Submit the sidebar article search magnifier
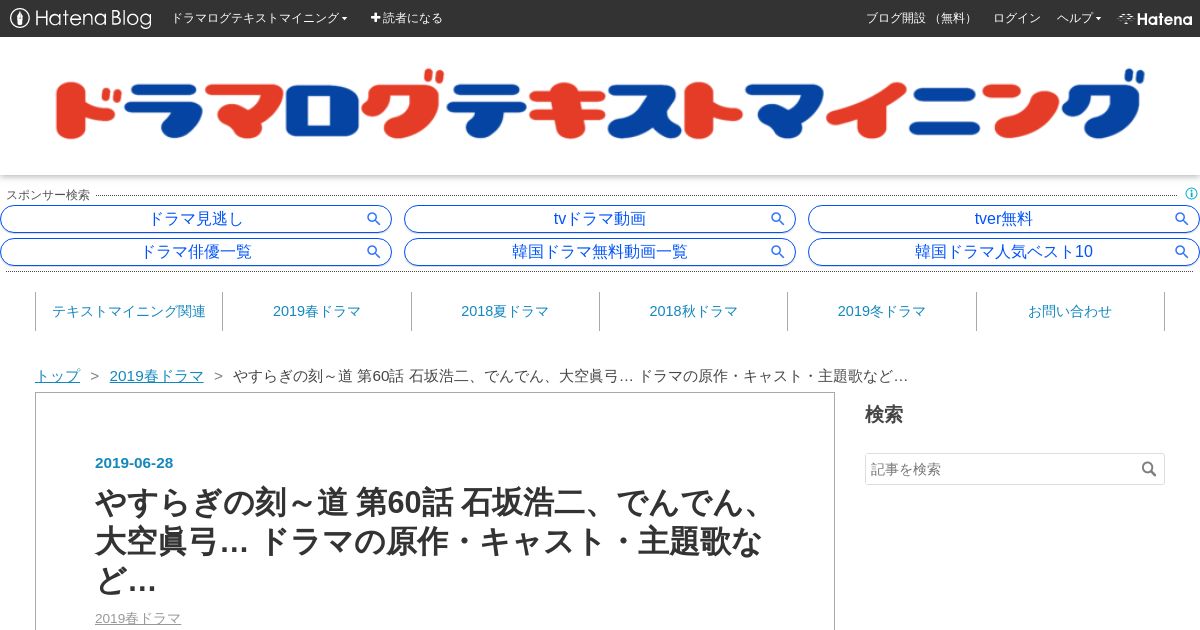 pos(1149,469)
